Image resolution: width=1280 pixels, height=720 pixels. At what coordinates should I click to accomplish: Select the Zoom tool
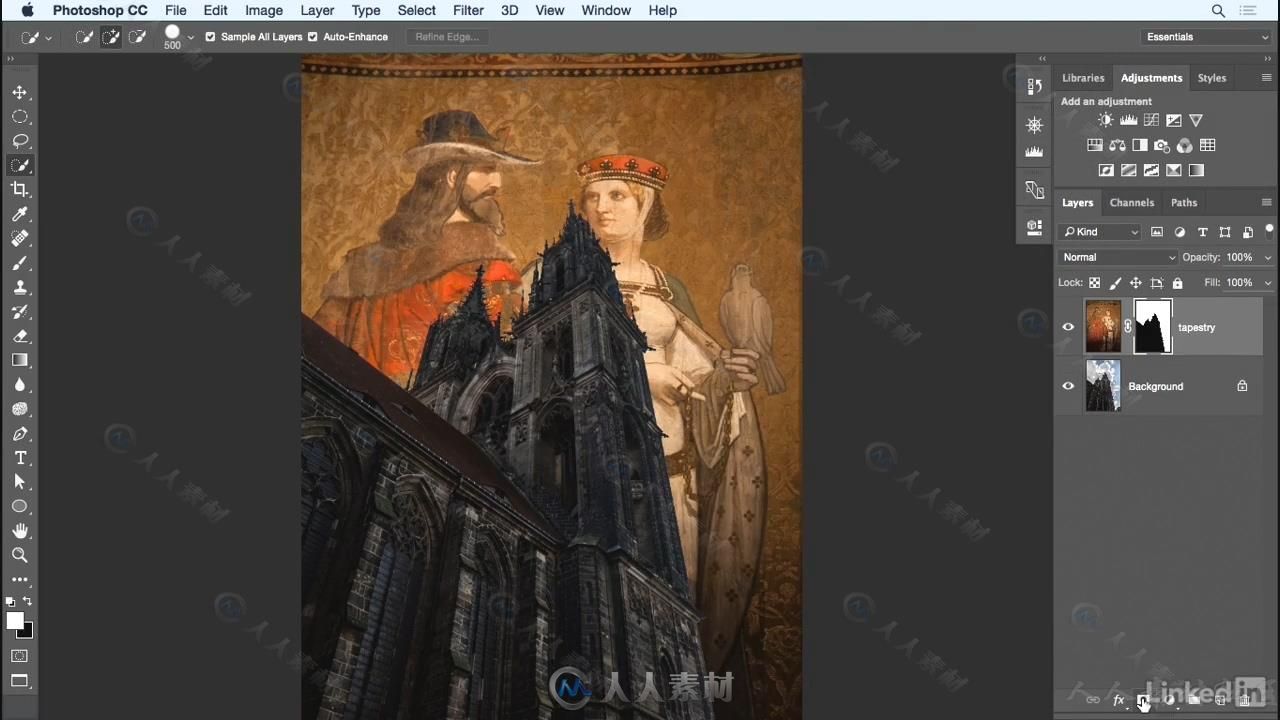pos(19,555)
